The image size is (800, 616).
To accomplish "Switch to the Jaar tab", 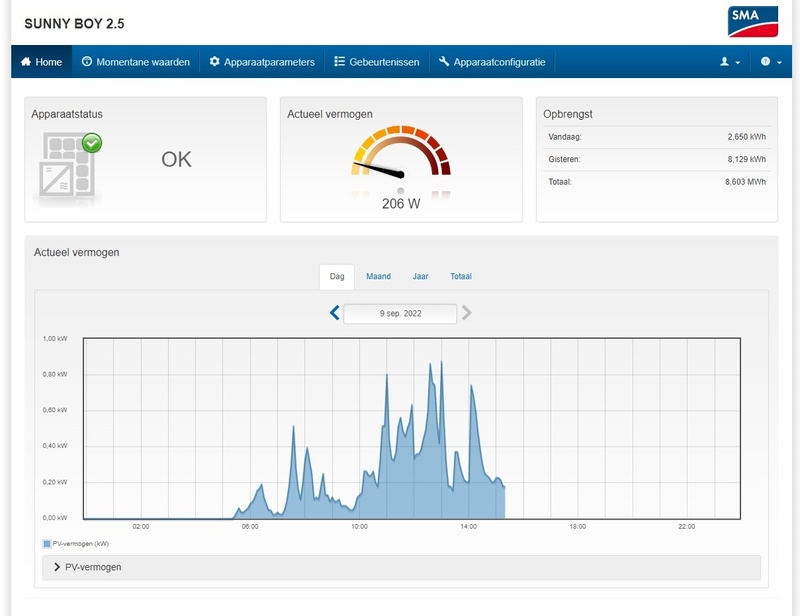I will (x=420, y=277).
